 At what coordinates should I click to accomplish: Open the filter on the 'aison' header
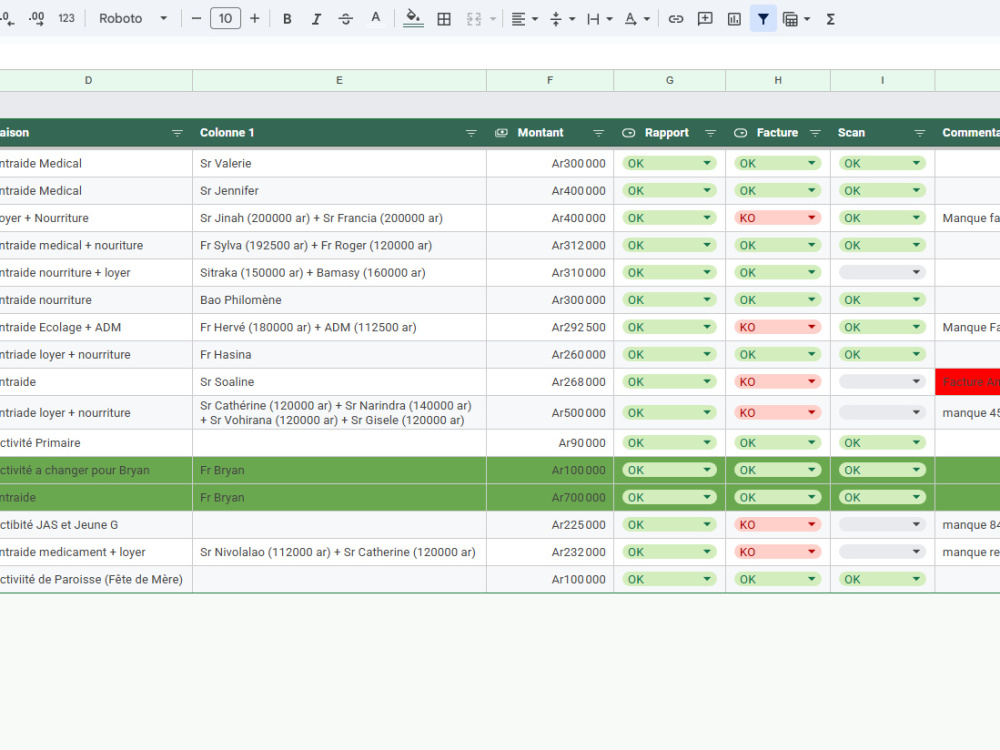(177, 133)
